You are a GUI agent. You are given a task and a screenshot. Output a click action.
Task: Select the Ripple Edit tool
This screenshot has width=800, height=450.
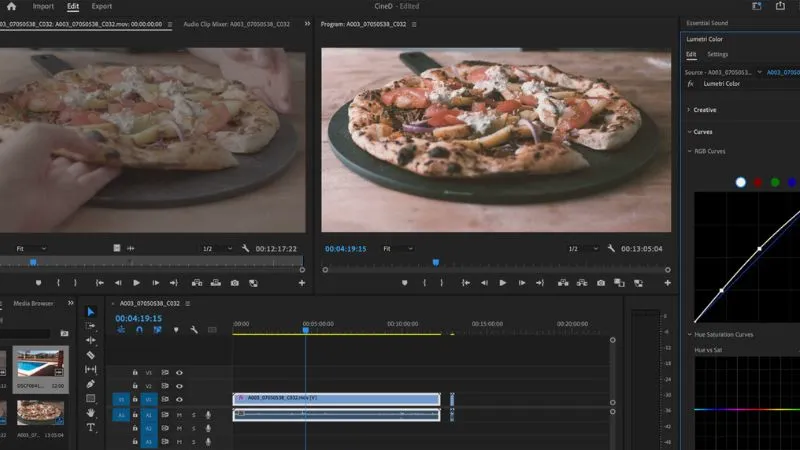(90, 340)
